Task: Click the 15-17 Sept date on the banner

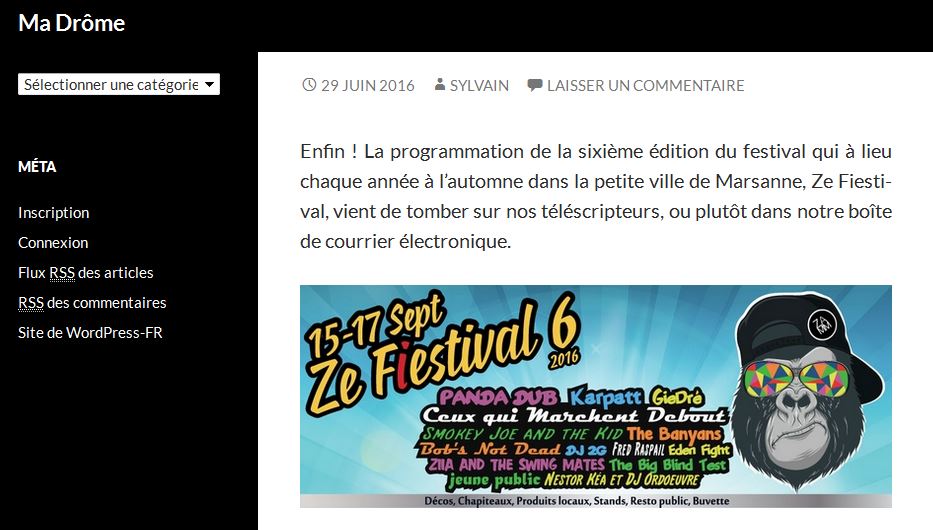Action: [x=375, y=324]
